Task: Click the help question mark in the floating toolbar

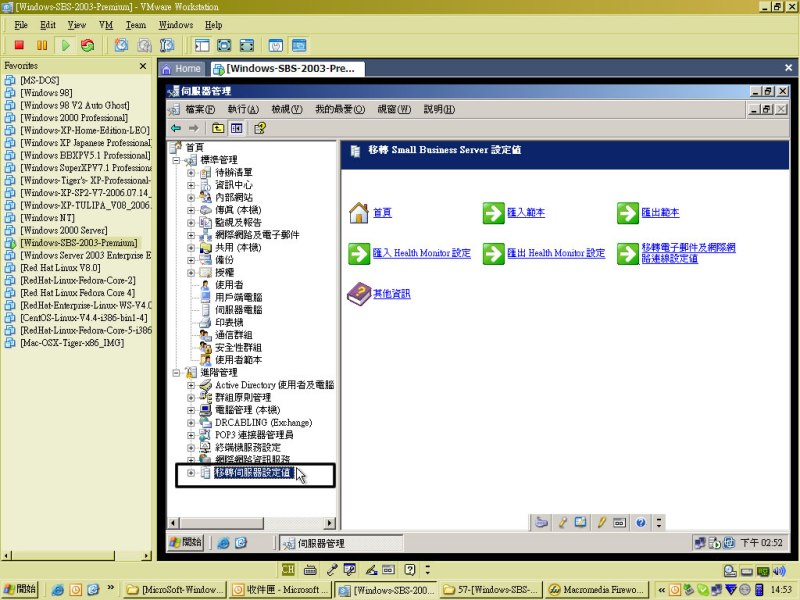Action: pos(641,522)
